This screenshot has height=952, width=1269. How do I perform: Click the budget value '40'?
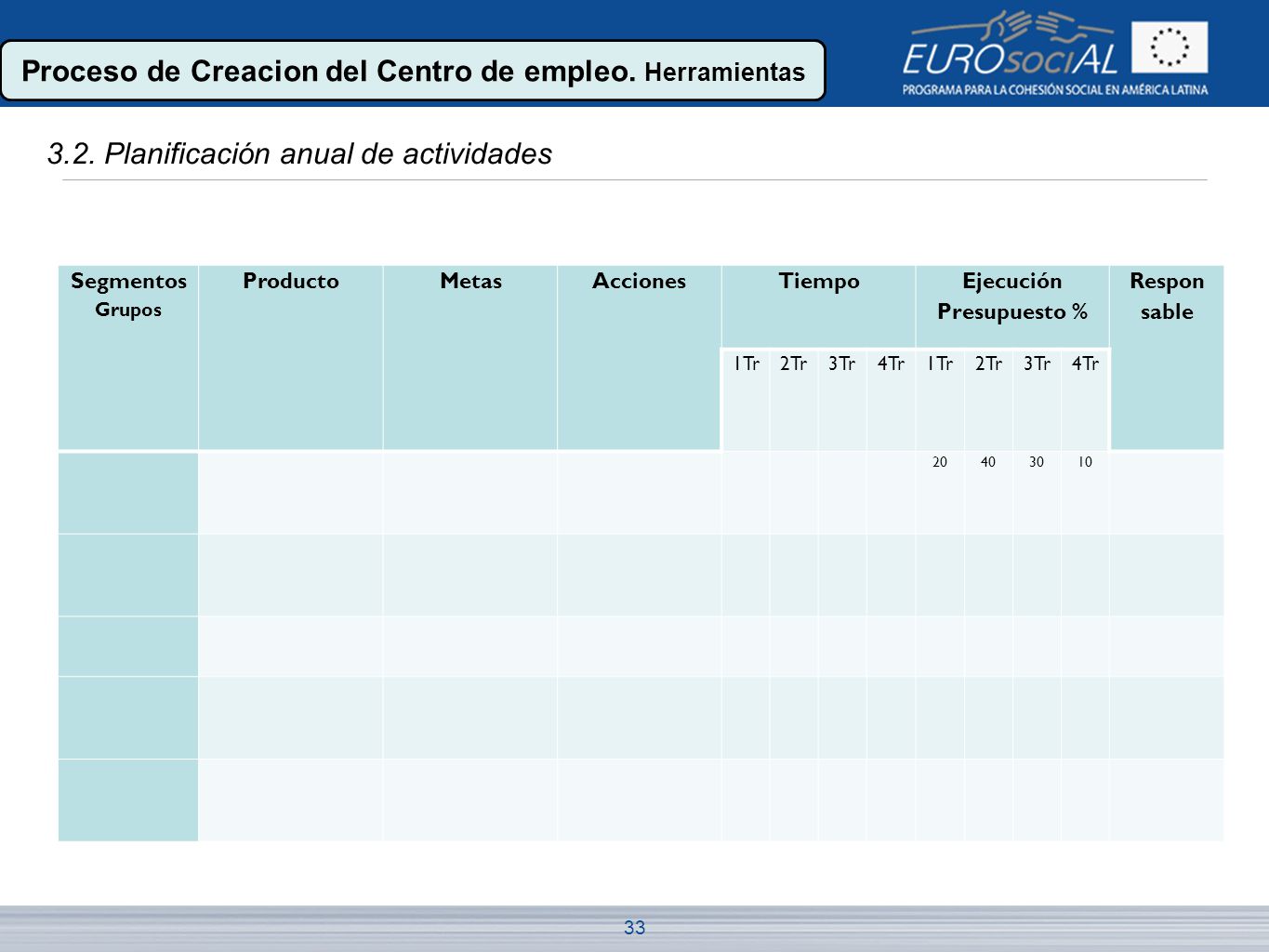(x=988, y=462)
